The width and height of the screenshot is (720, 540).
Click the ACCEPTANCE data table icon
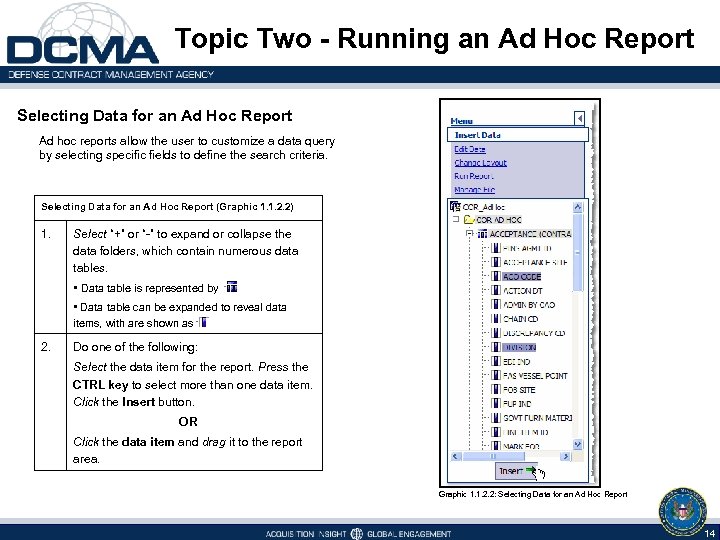tap(482, 234)
